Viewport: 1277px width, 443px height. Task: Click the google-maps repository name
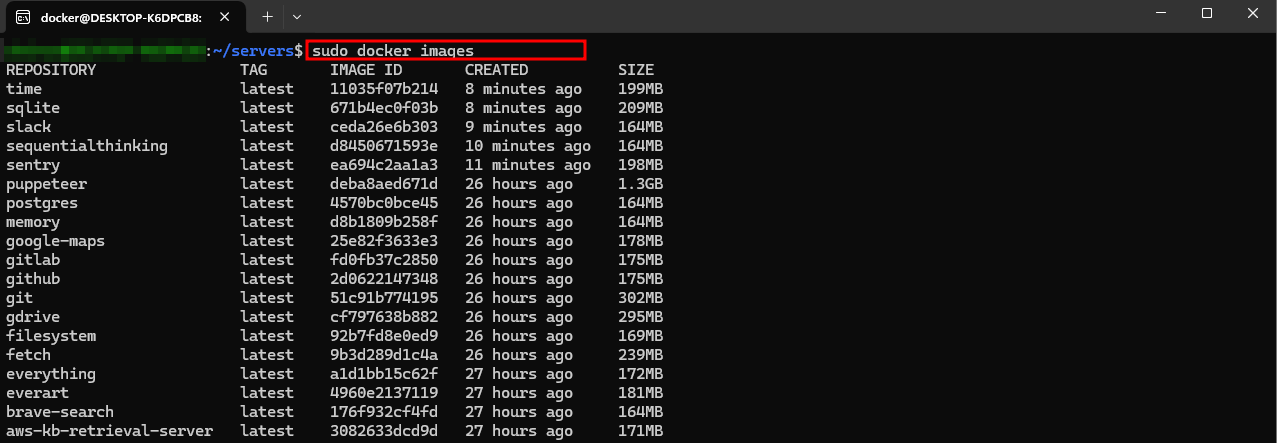(x=55, y=241)
